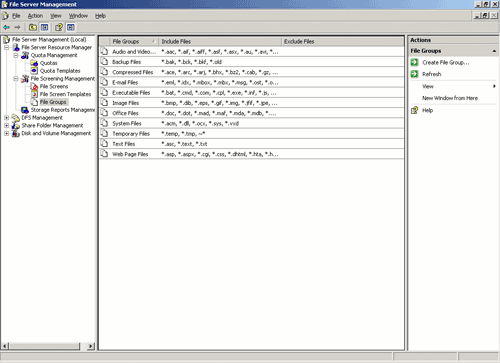Click the tree pane scroll left arrow
Image resolution: width=500 pixels, height=363 pixels.
pyautogui.click(x=5, y=346)
